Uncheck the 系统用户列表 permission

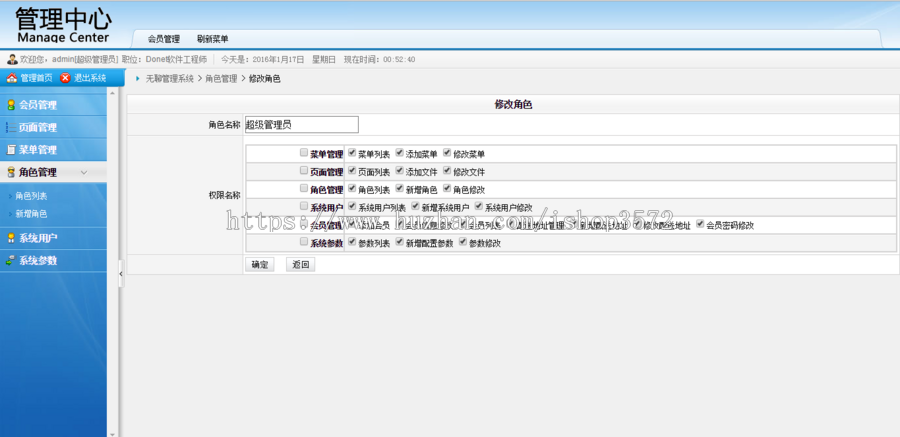(352, 206)
